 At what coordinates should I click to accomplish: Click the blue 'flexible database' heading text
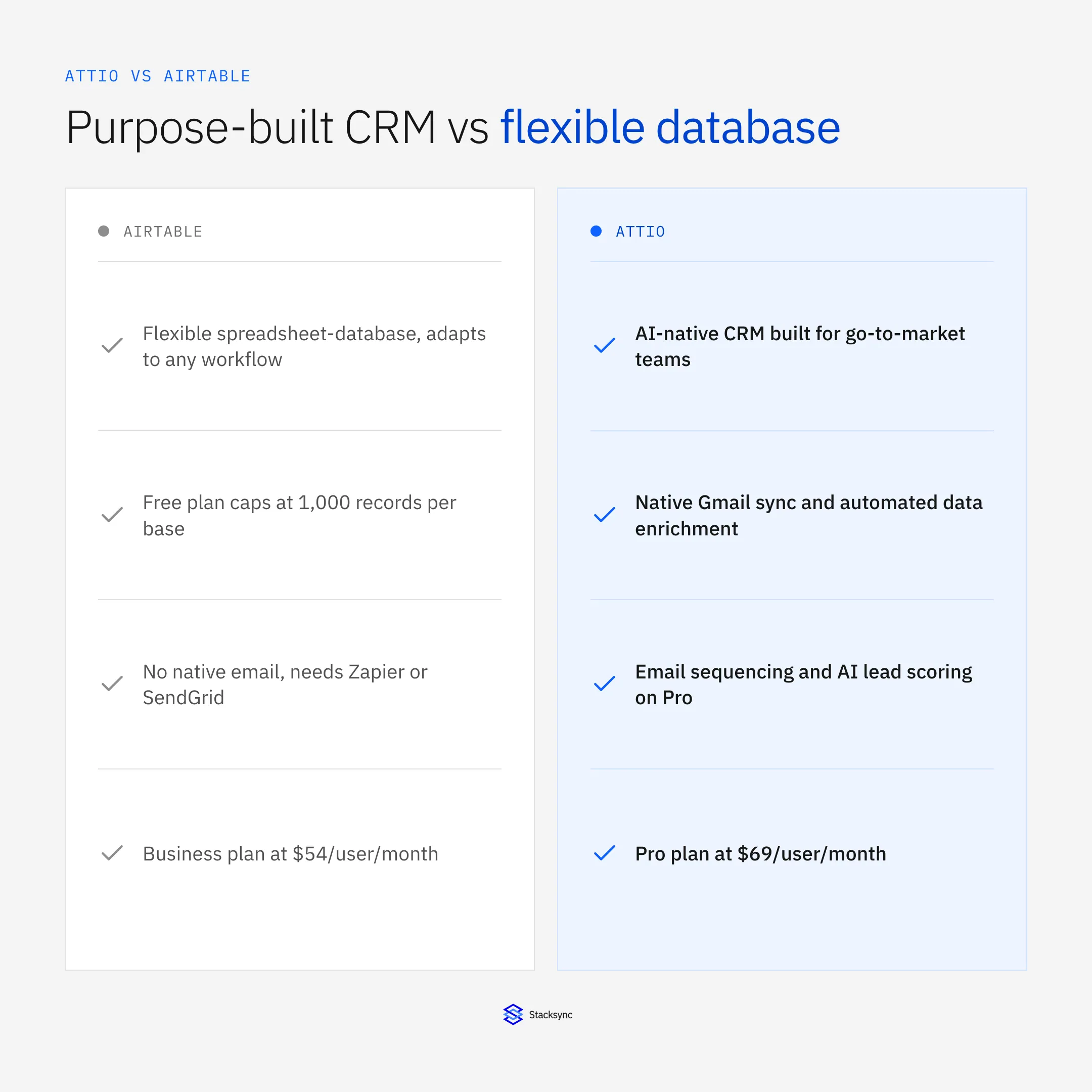[670, 127]
